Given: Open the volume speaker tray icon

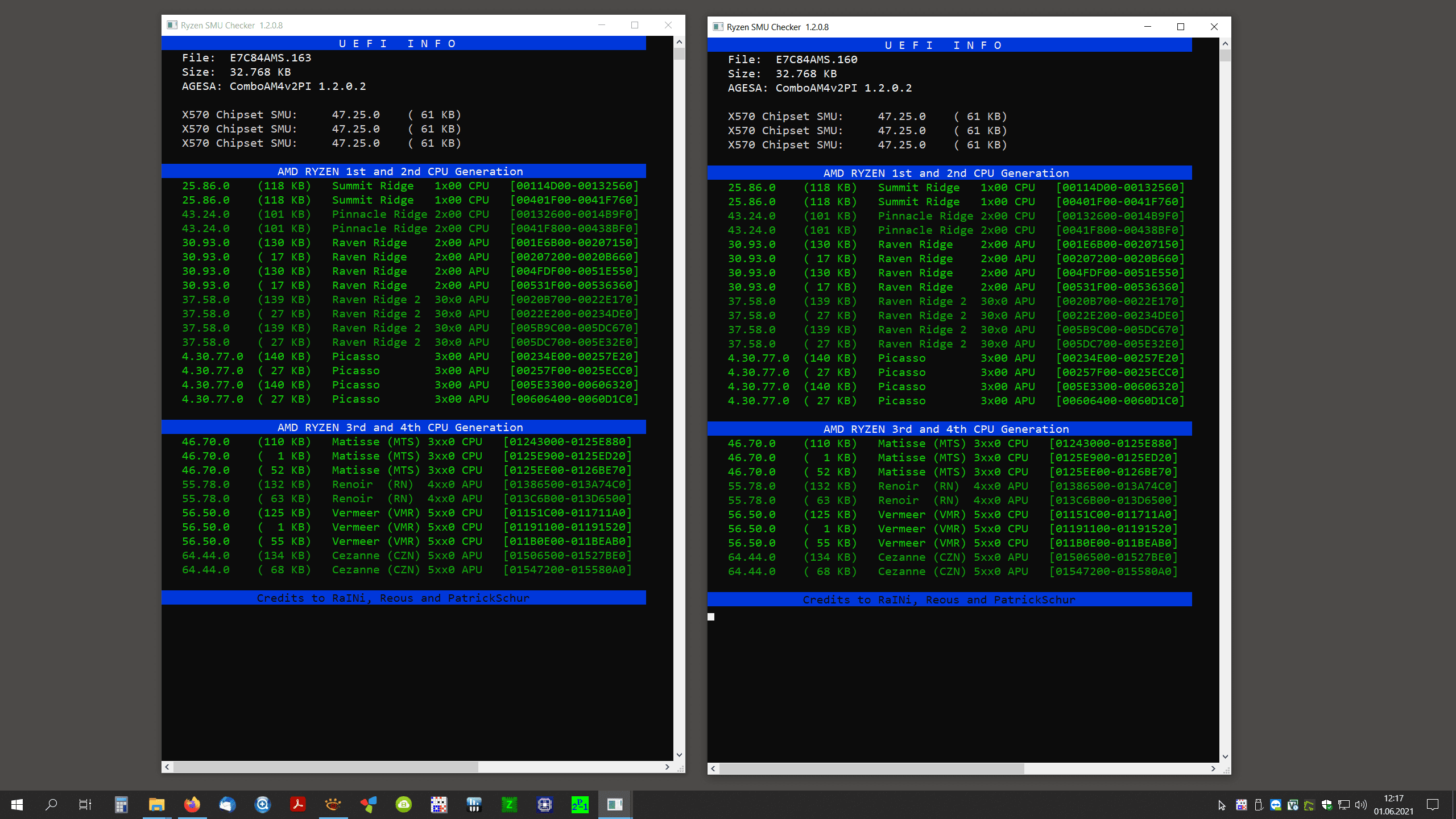Looking at the screenshot, I should (1360, 805).
